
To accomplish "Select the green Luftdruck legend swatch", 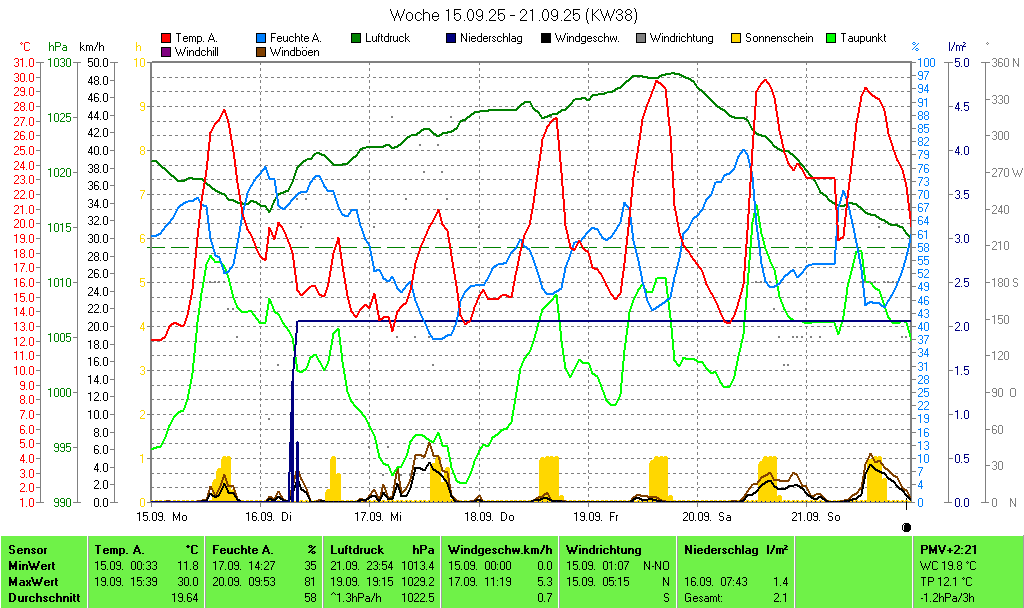I will 356,38.
